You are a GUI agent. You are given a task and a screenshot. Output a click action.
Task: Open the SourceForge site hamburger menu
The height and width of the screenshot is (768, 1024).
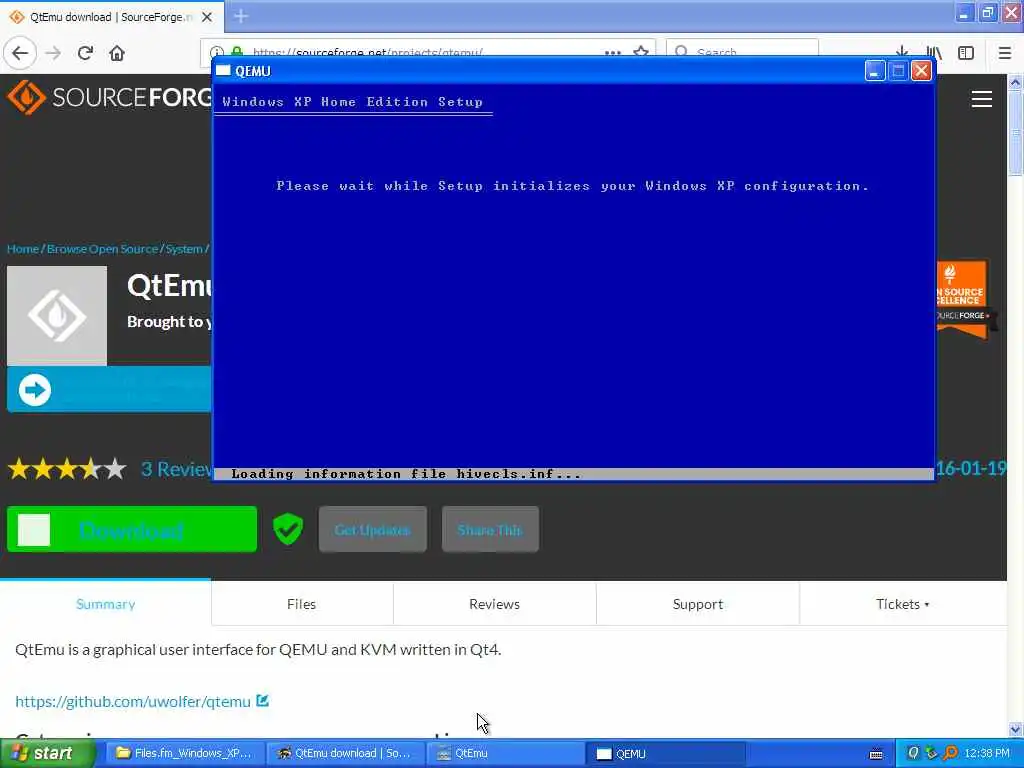982,99
